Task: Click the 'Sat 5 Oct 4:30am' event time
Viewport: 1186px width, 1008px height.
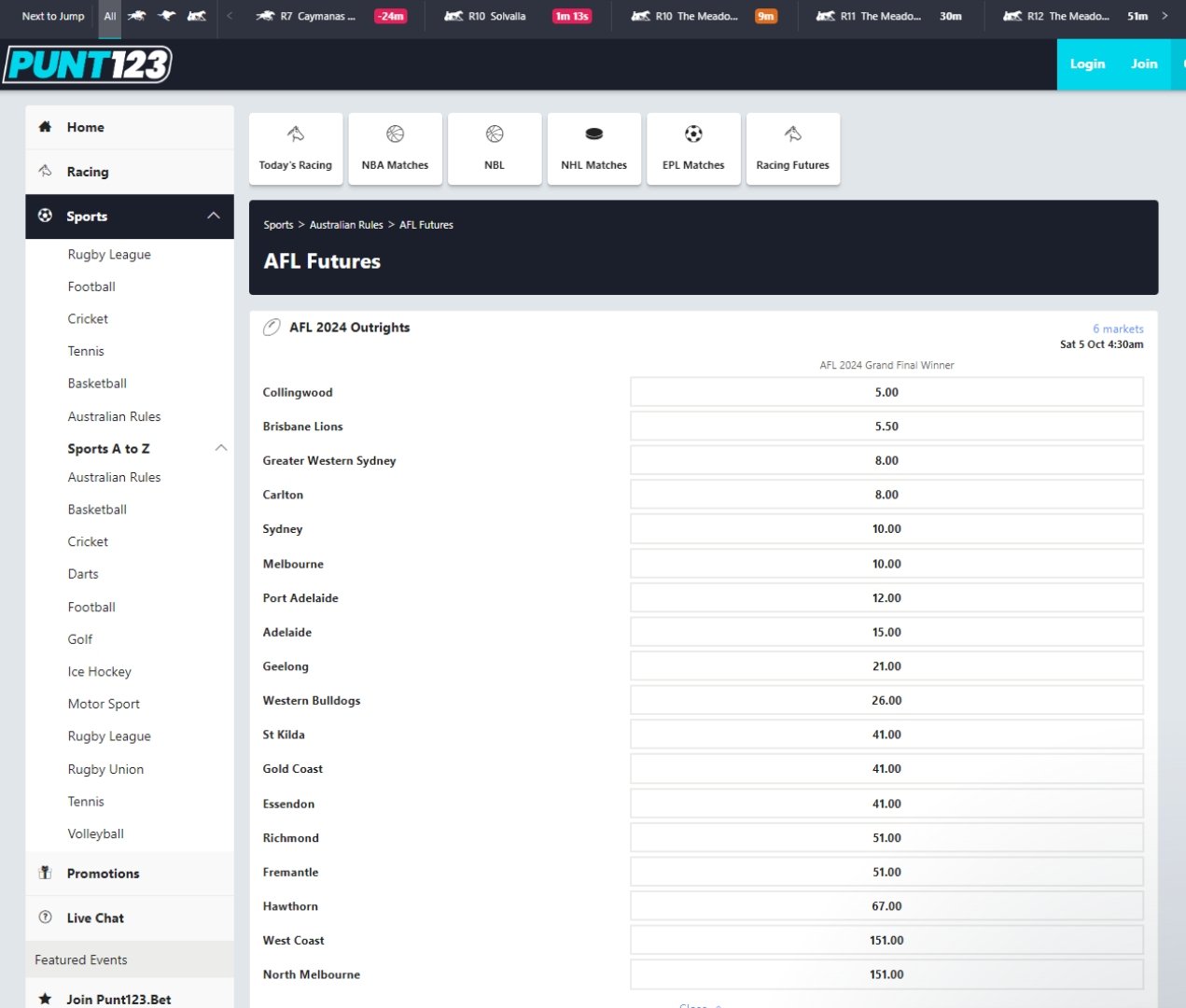Action: (x=1101, y=344)
